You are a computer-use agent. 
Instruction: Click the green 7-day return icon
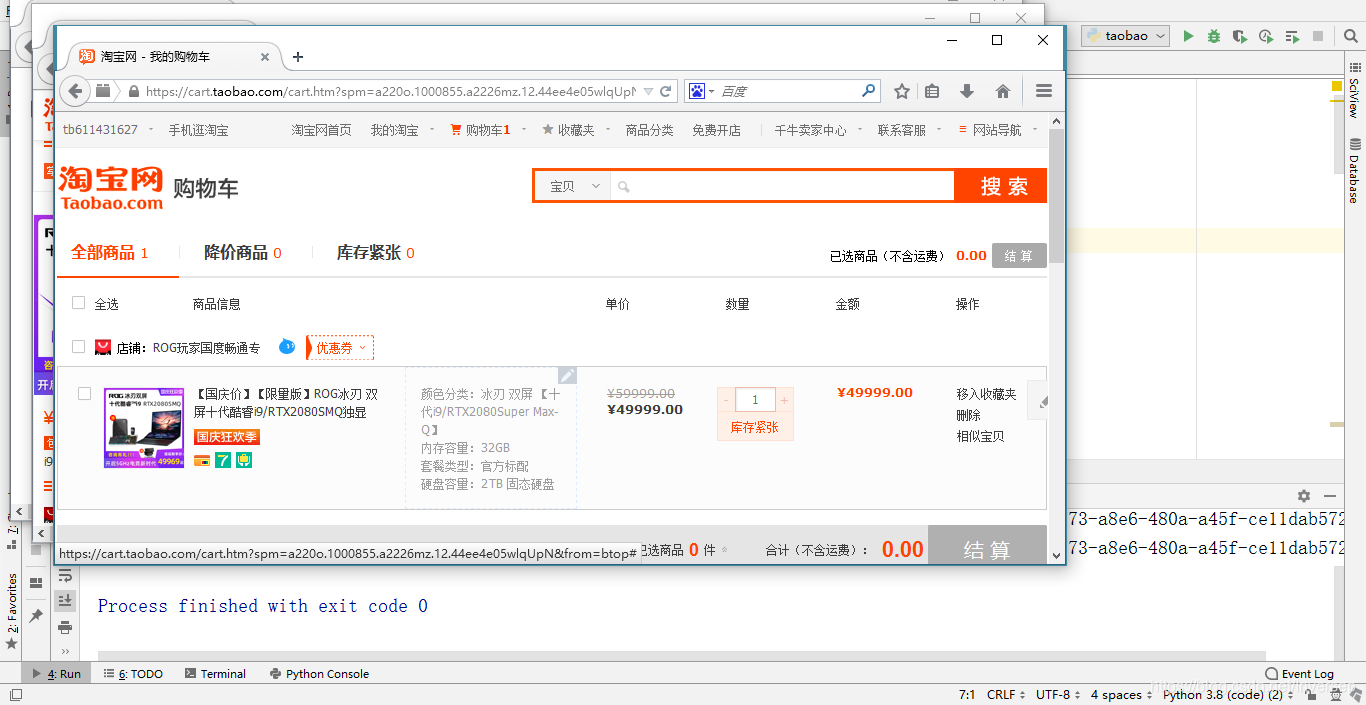[223, 460]
